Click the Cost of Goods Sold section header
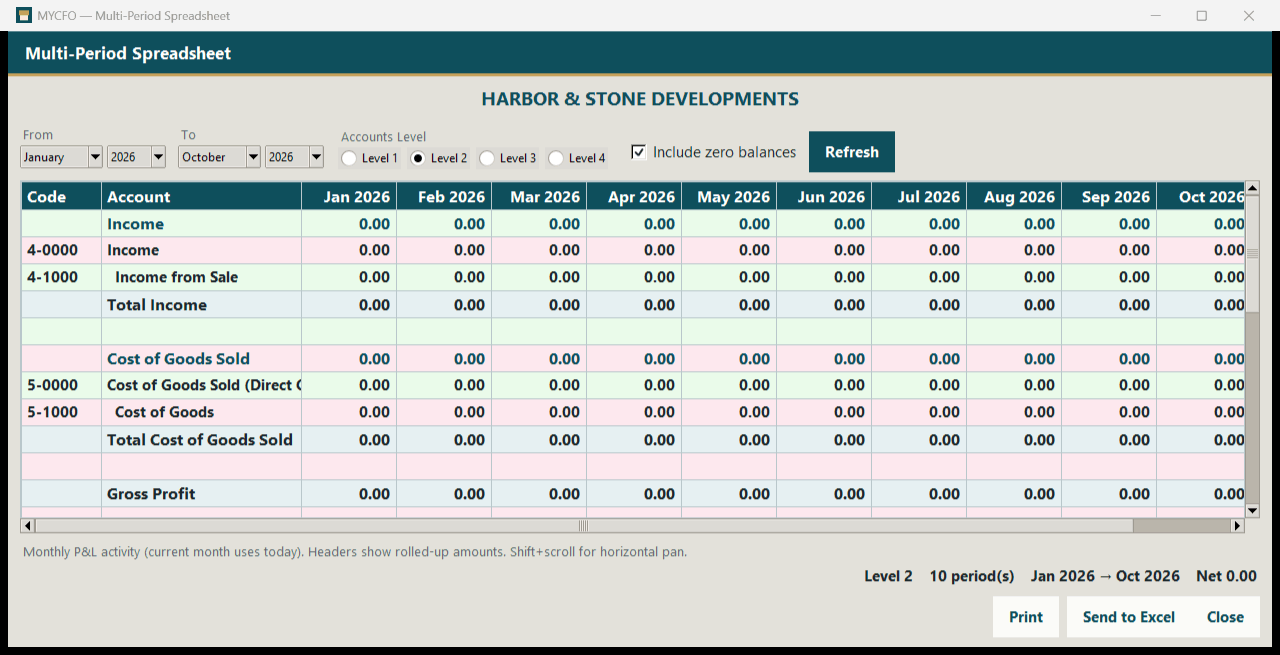 click(x=178, y=359)
